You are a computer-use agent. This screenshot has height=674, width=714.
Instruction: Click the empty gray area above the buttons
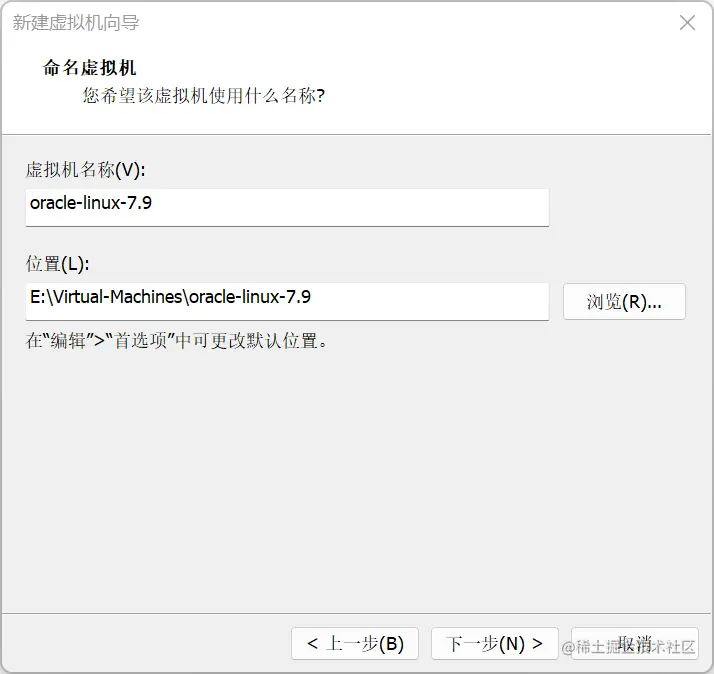[x=356, y=480]
